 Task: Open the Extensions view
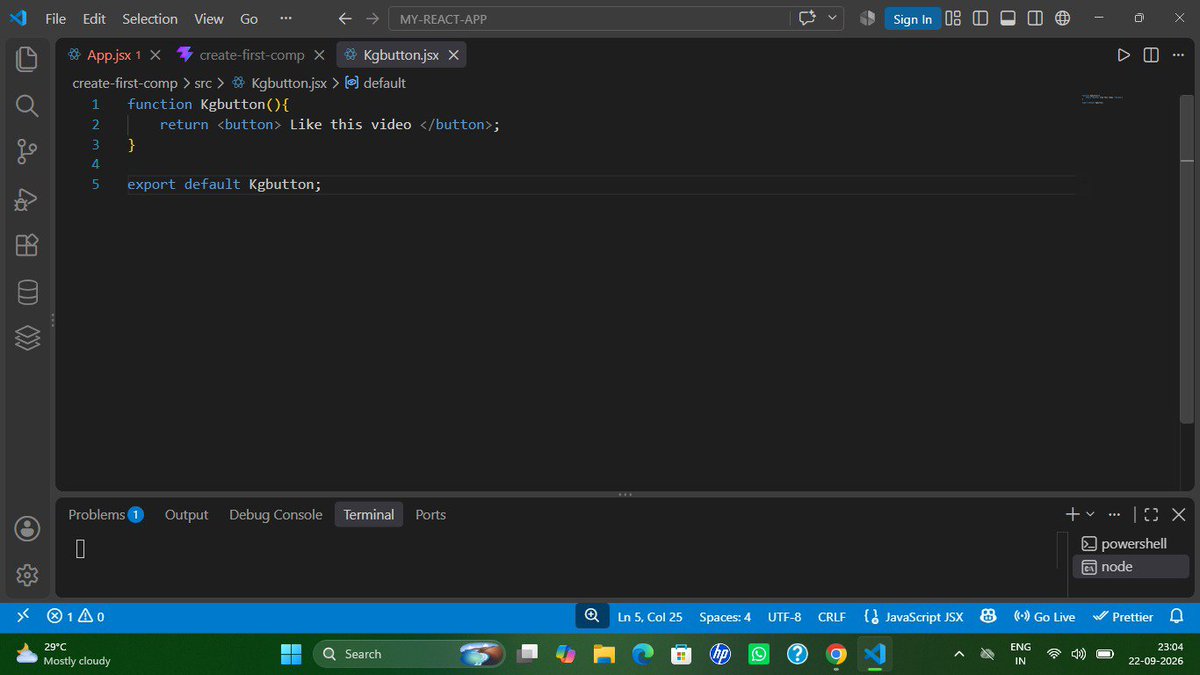pyautogui.click(x=27, y=245)
